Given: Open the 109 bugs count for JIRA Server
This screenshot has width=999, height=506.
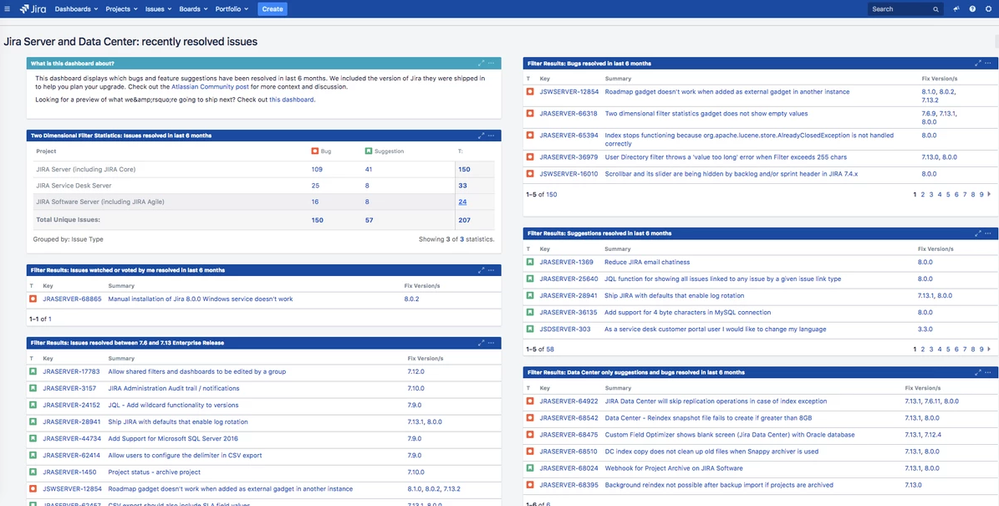Looking at the screenshot, I should click(317, 170).
